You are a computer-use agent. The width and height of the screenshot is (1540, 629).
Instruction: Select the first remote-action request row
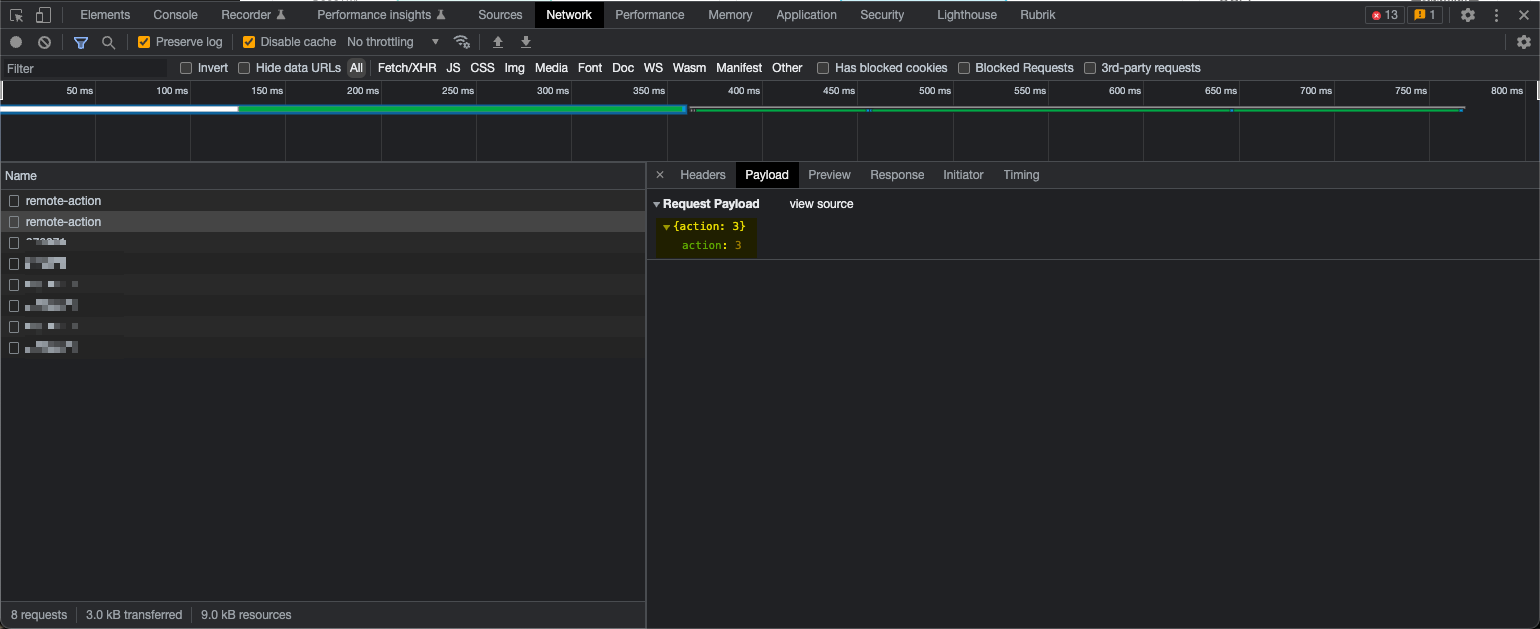(322, 201)
